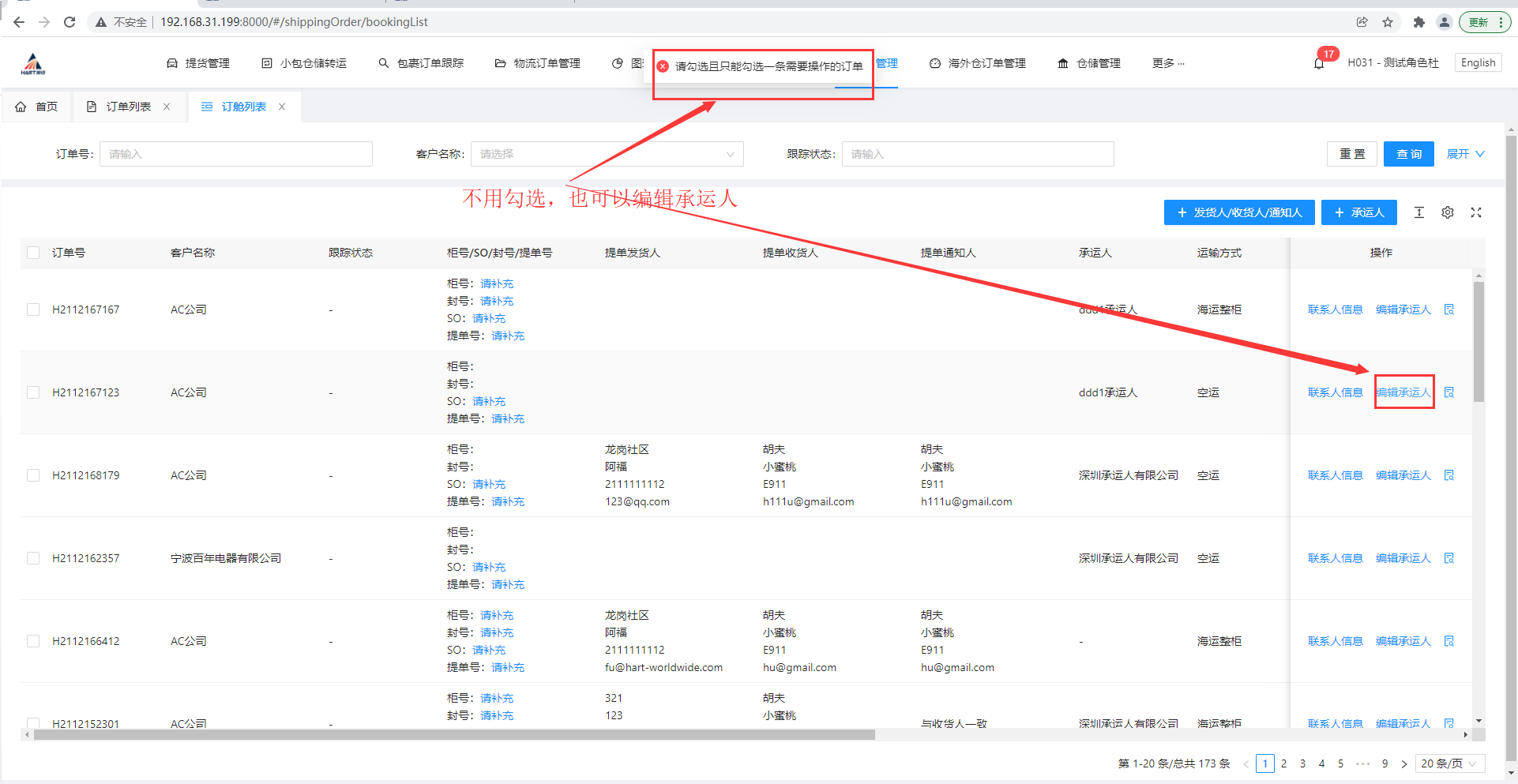Click the 查询 button
This screenshot has width=1518, height=784.
click(x=1409, y=154)
